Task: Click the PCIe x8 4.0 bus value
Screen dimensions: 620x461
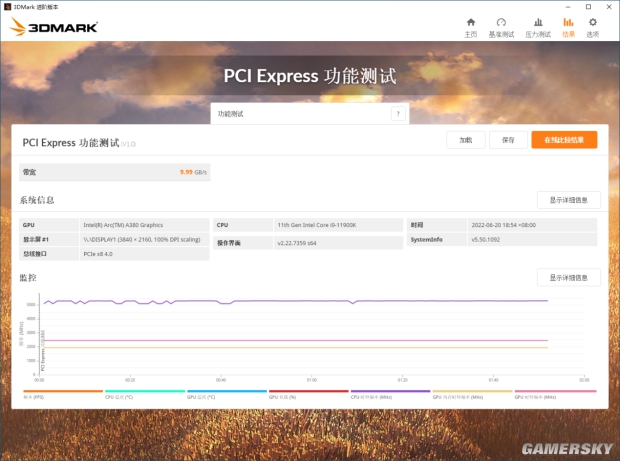Action: click(x=98, y=254)
